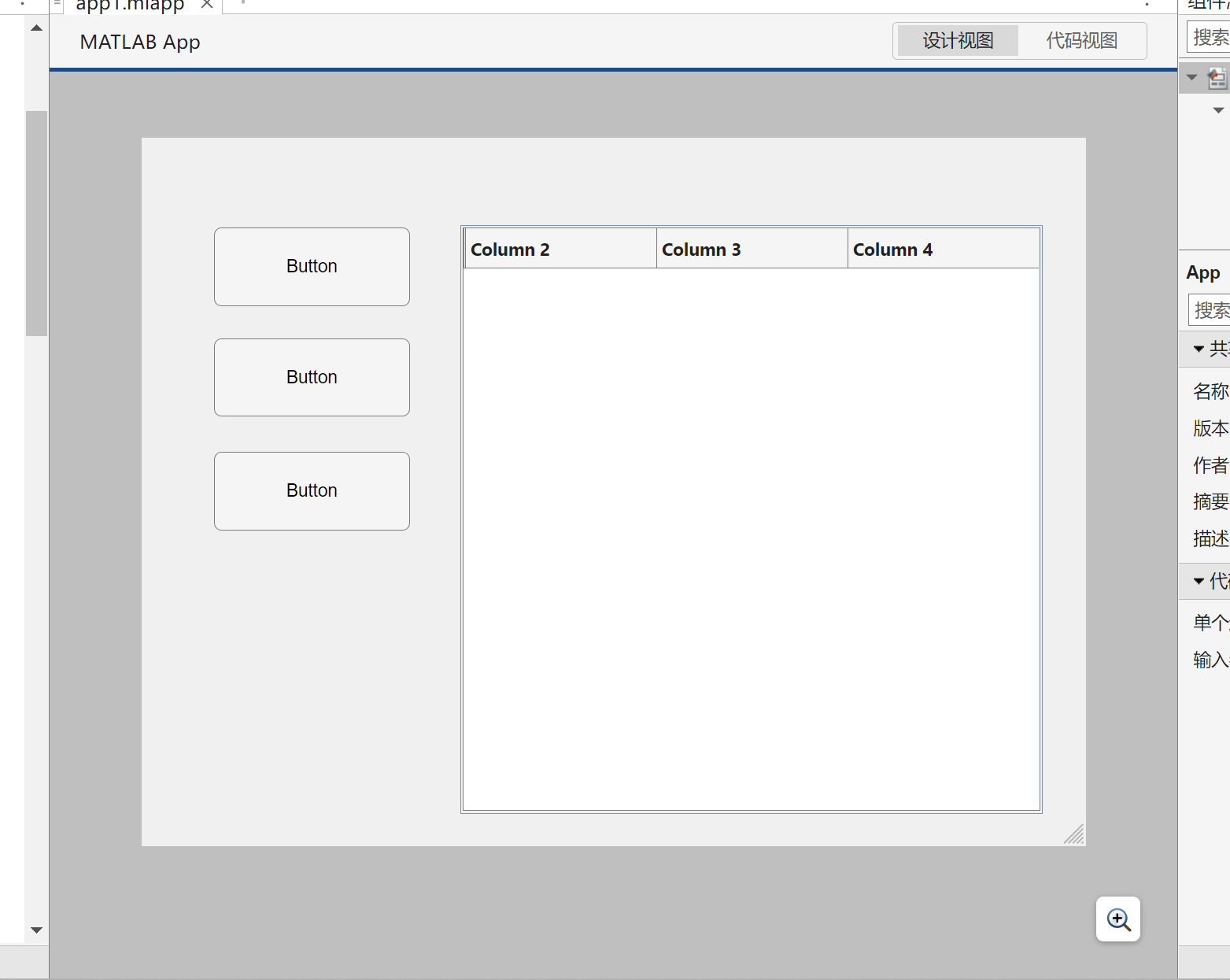Click the Column 3 table header
Image resolution: width=1230 pixels, height=980 pixels.
[x=752, y=249]
